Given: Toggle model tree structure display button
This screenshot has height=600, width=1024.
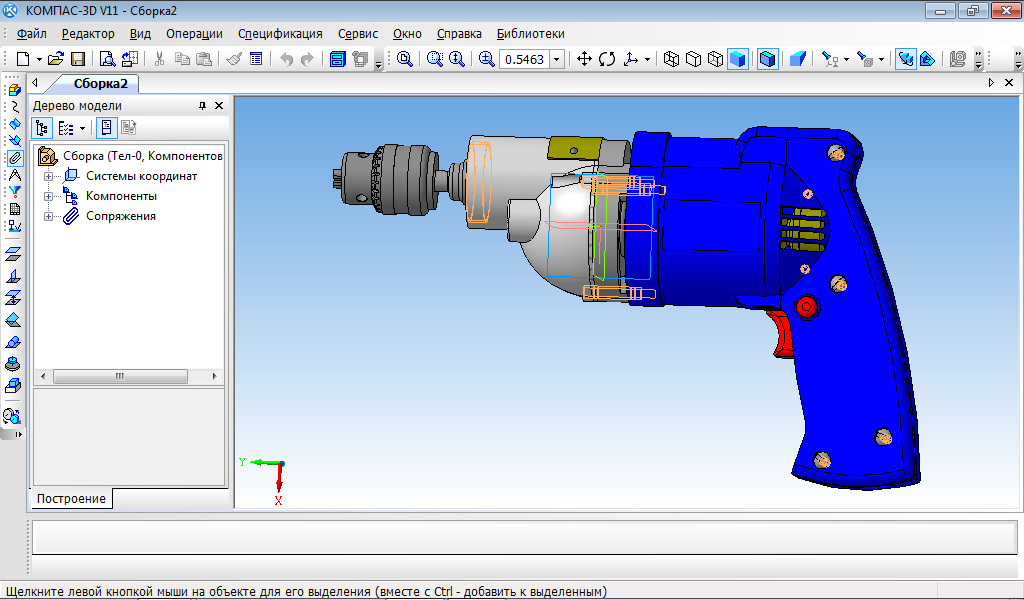Looking at the screenshot, I should [42, 128].
